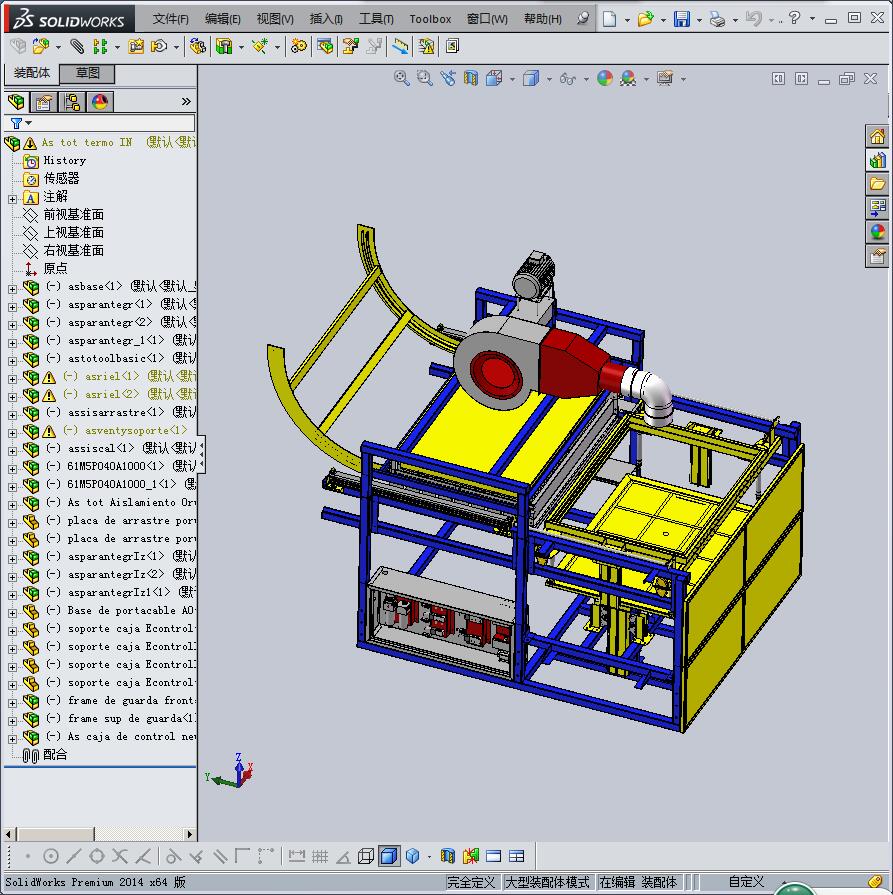Viewport: 893px width, 895px height.
Task: Open File Explorer folder icon in task pane
Action: point(876,184)
